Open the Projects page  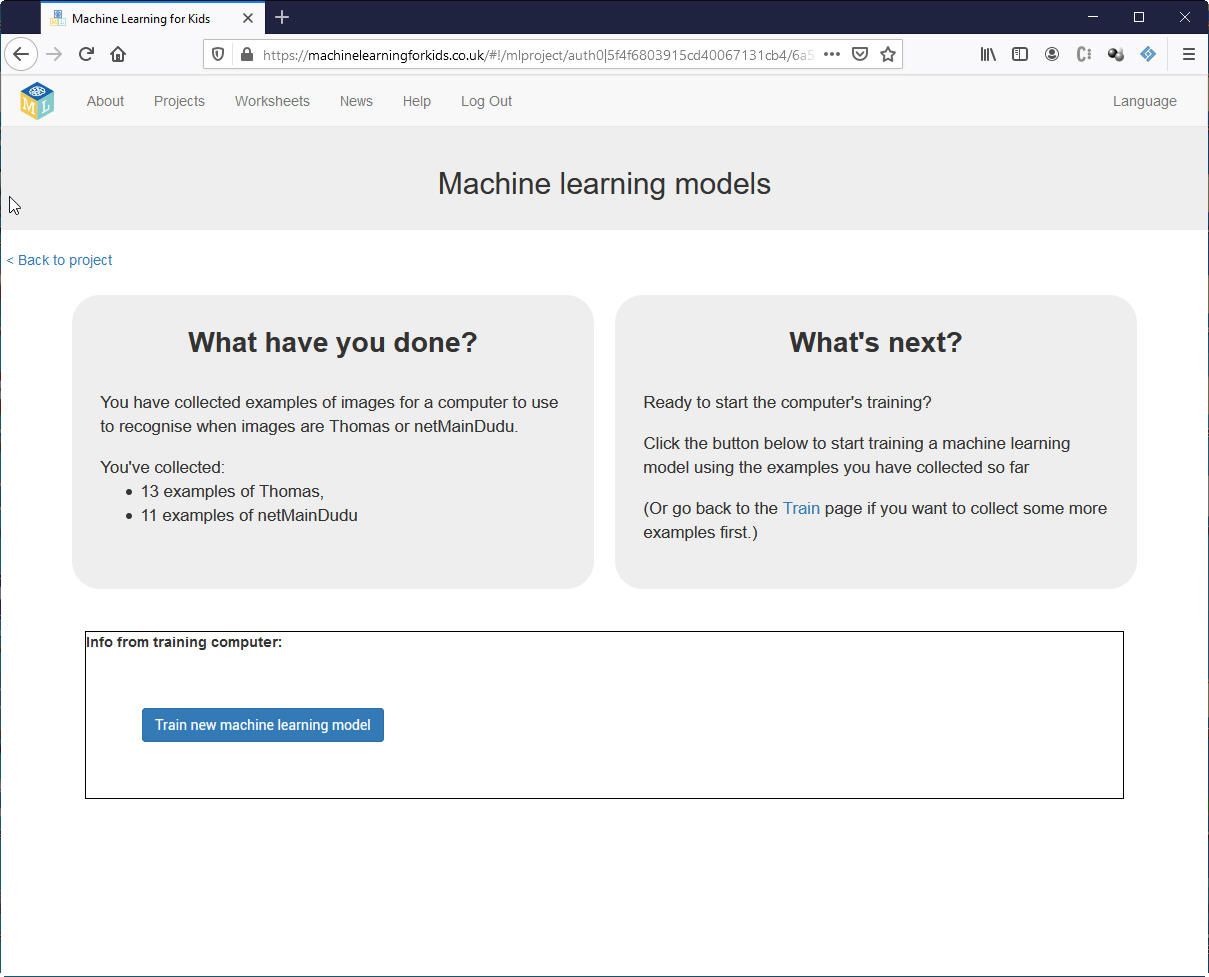coord(179,101)
